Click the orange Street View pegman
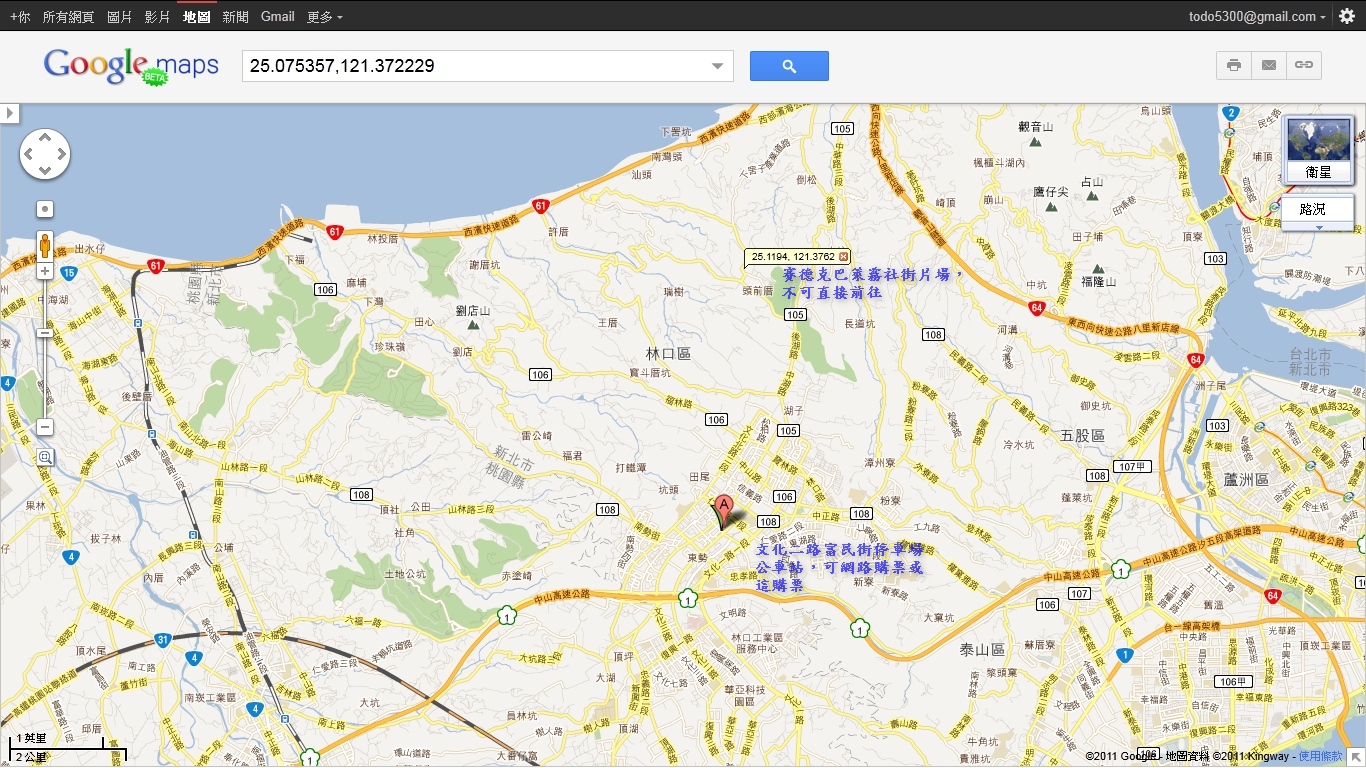This screenshot has height=768, width=1366. point(45,246)
